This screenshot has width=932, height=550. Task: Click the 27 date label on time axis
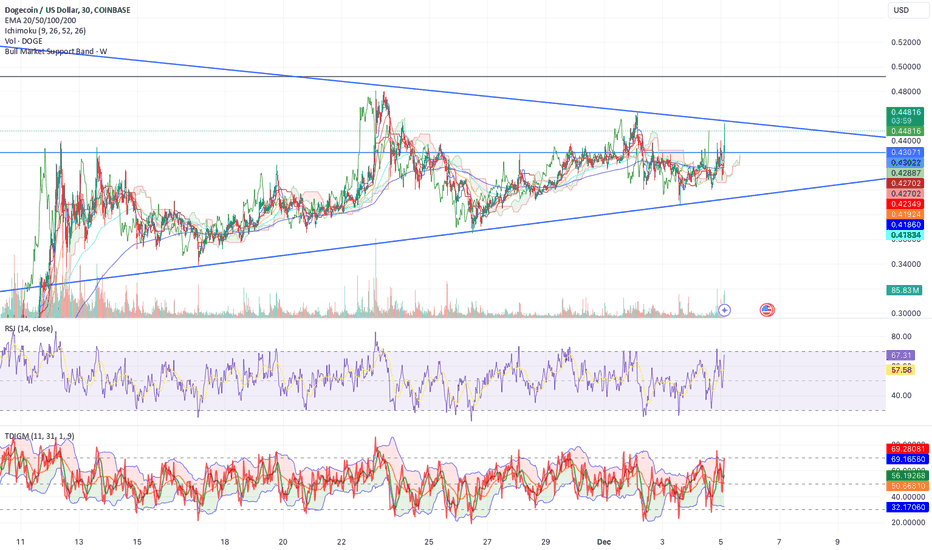(487, 542)
